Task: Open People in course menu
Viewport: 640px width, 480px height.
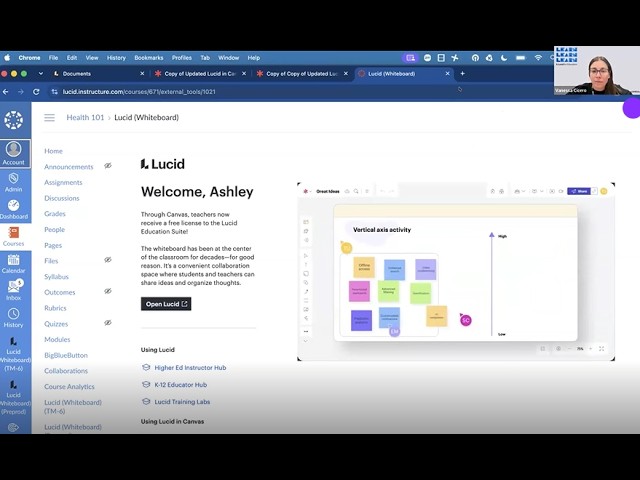Action: pos(54,230)
